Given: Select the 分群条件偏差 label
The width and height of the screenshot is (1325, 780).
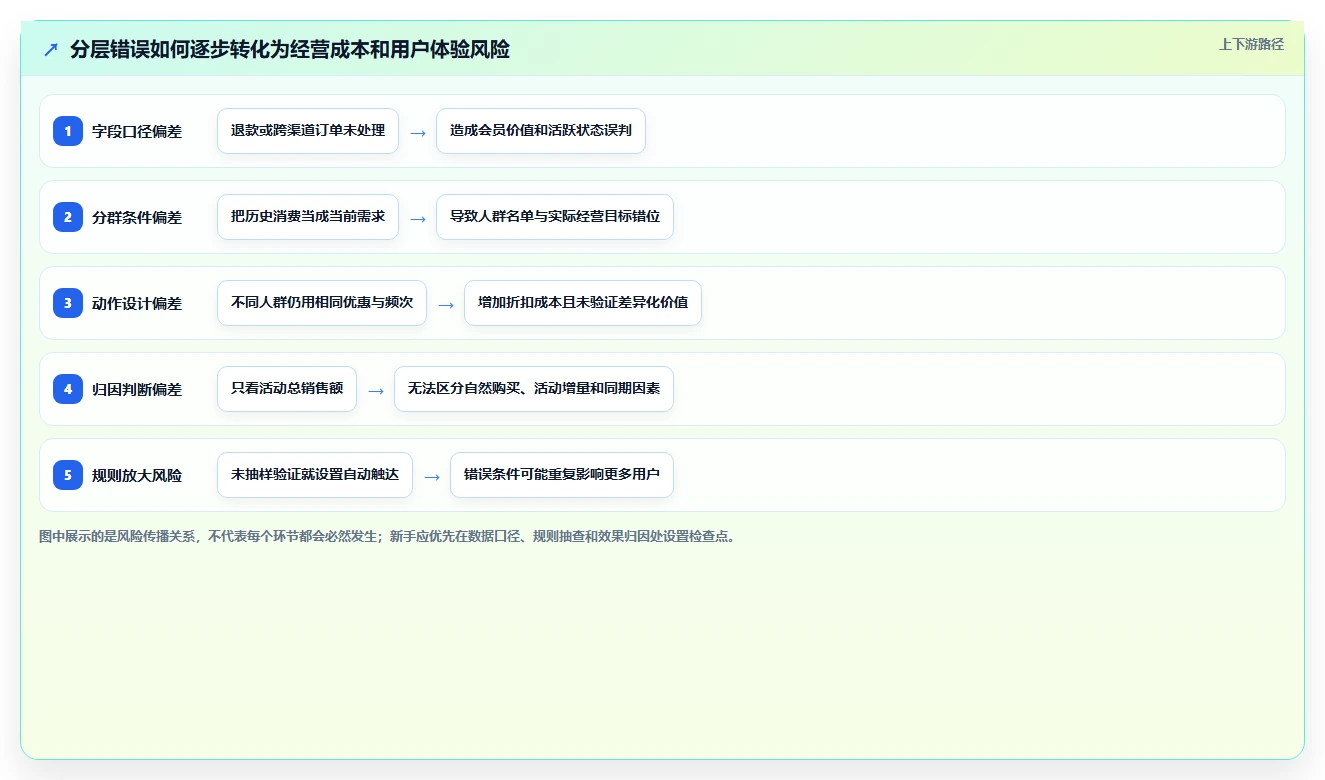Looking at the screenshot, I should pos(137,217).
